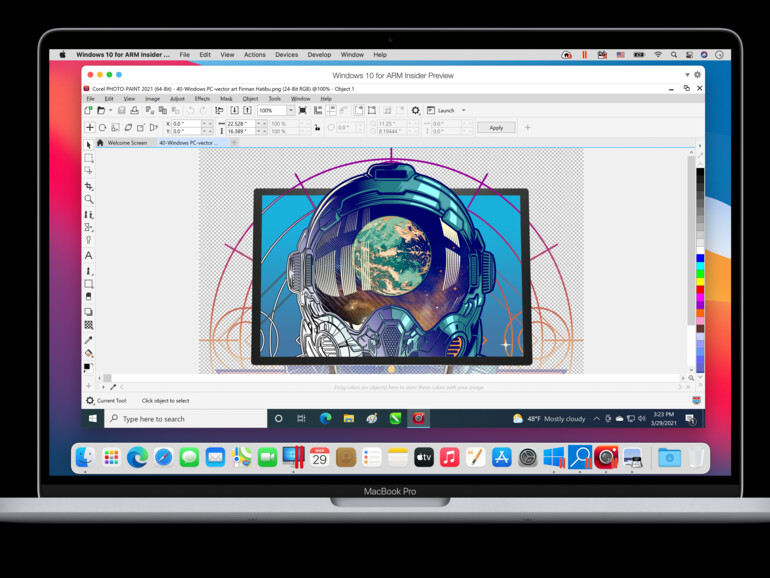Screen dimensions: 770x578
Task: Open File Explorer in Windows taskbar
Action: (x=349, y=418)
